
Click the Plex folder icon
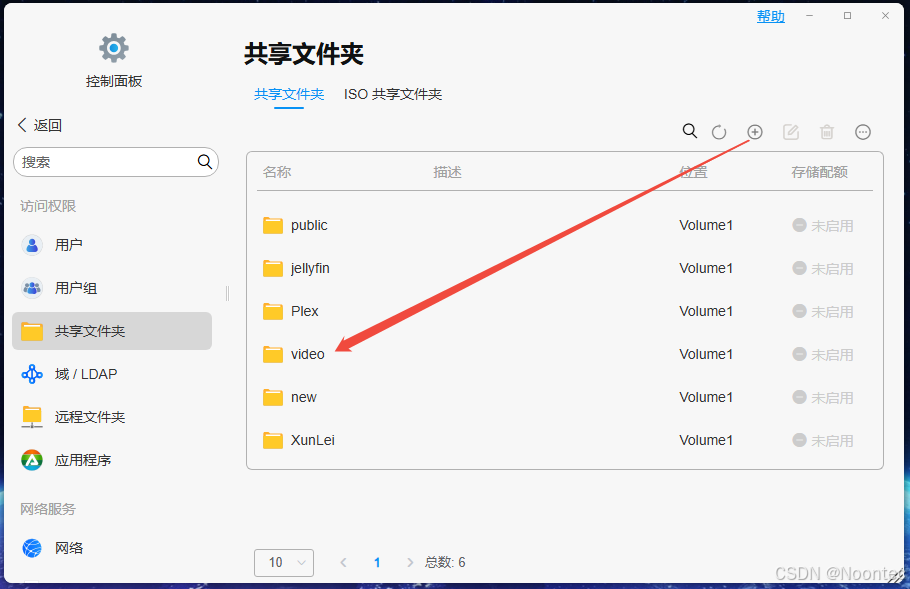(x=273, y=311)
